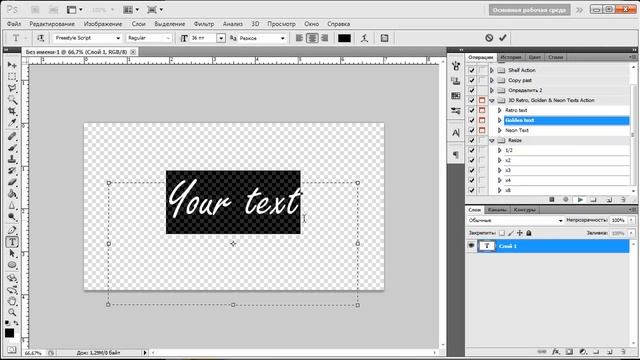This screenshot has height=360, width=640.
Task: Align text right
Action: [x=325, y=38]
